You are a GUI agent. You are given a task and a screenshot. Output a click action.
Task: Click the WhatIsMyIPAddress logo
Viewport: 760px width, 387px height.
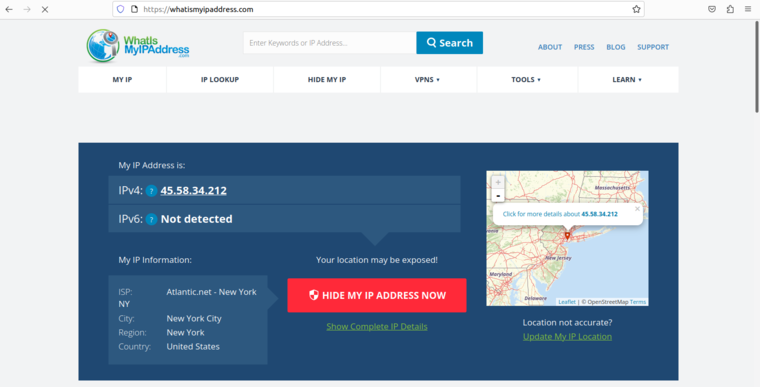[x=138, y=46]
